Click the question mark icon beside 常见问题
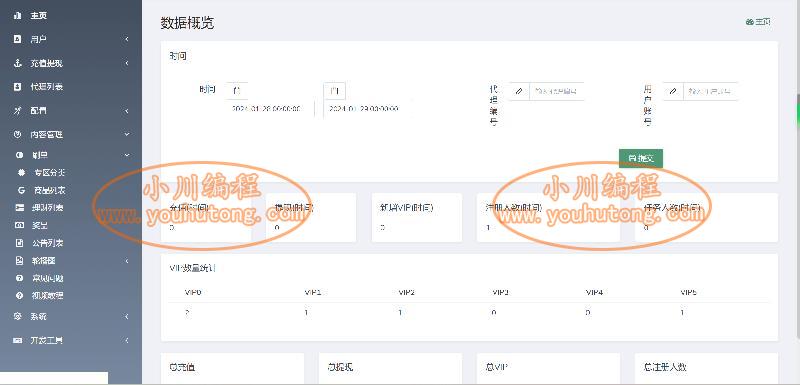This screenshot has height=385, width=800. [x=20, y=278]
